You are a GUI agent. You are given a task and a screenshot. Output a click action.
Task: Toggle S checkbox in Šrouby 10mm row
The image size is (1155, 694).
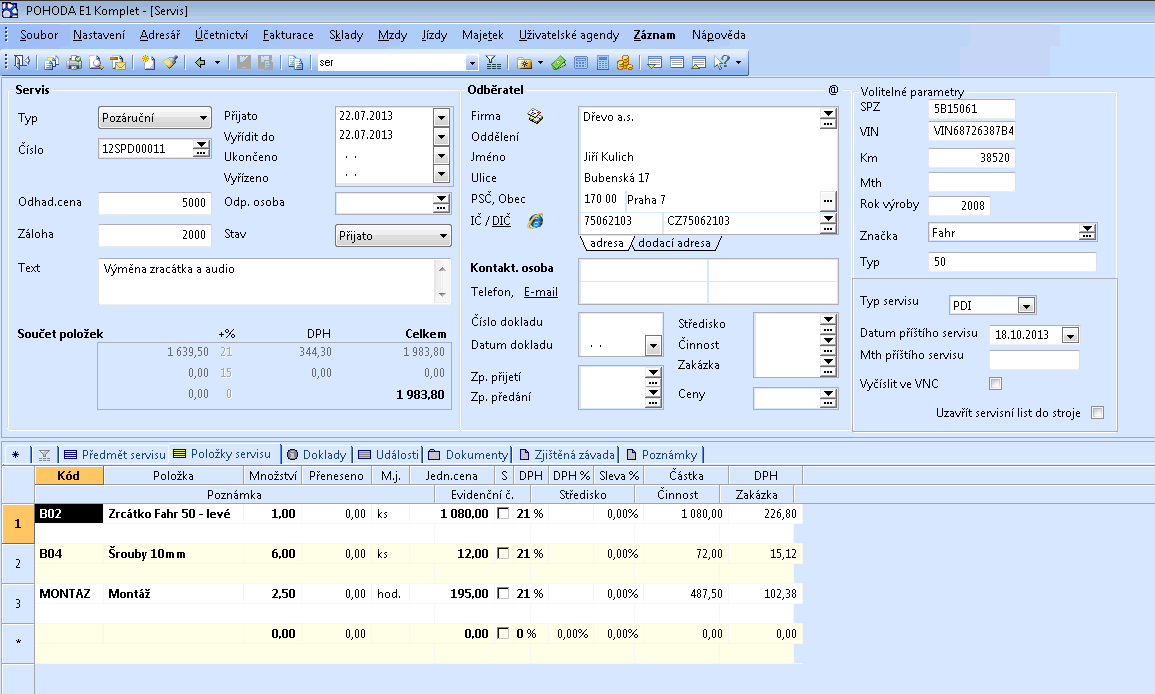click(503, 553)
